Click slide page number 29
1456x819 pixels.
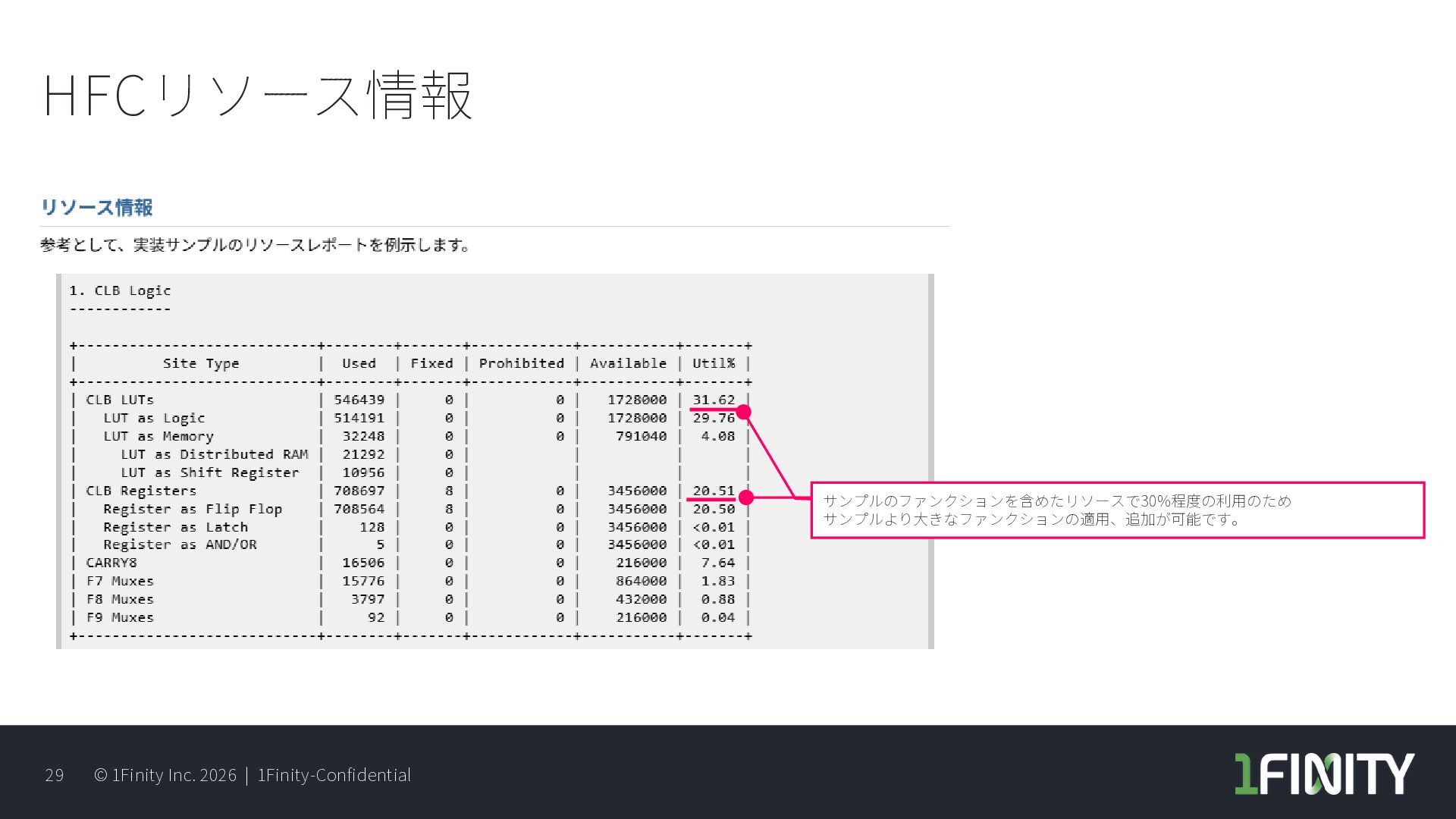pyautogui.click(x=55, y=775)
